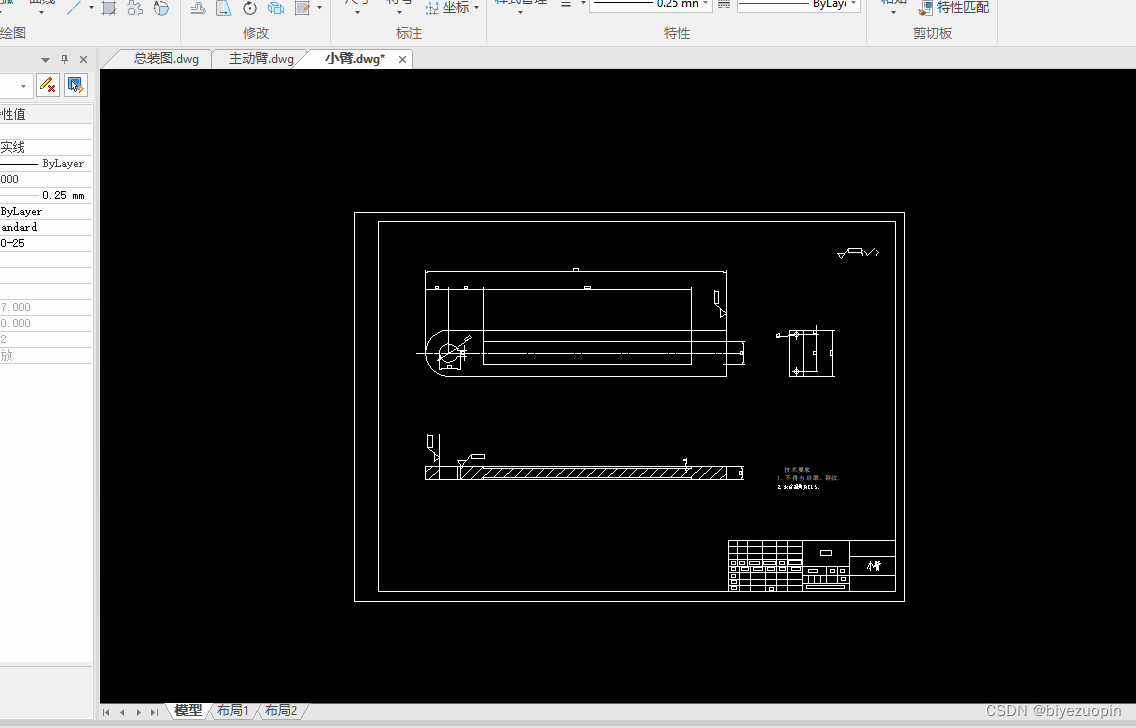
Task: Click the quick select icon in panel
Action: coord(75,85)
